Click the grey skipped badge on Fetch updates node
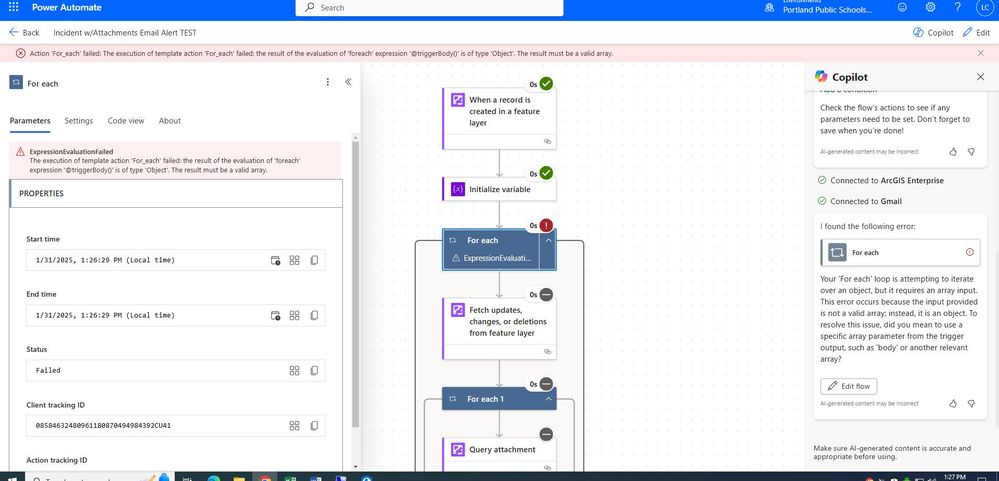 (x=546, y=294)
